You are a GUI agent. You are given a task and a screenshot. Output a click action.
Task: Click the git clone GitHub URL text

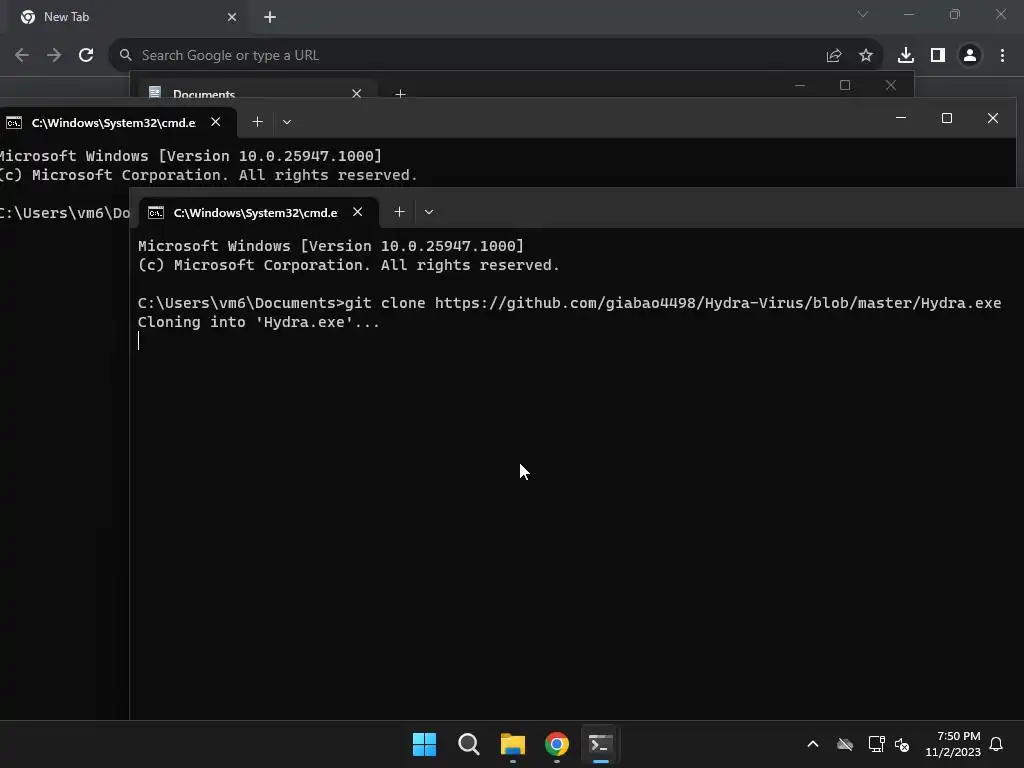pos(718,304)
